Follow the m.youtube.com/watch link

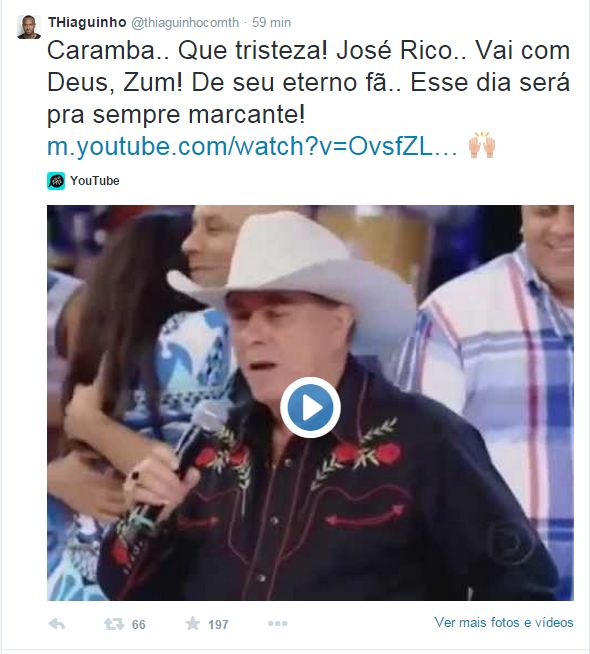(252, 146)
